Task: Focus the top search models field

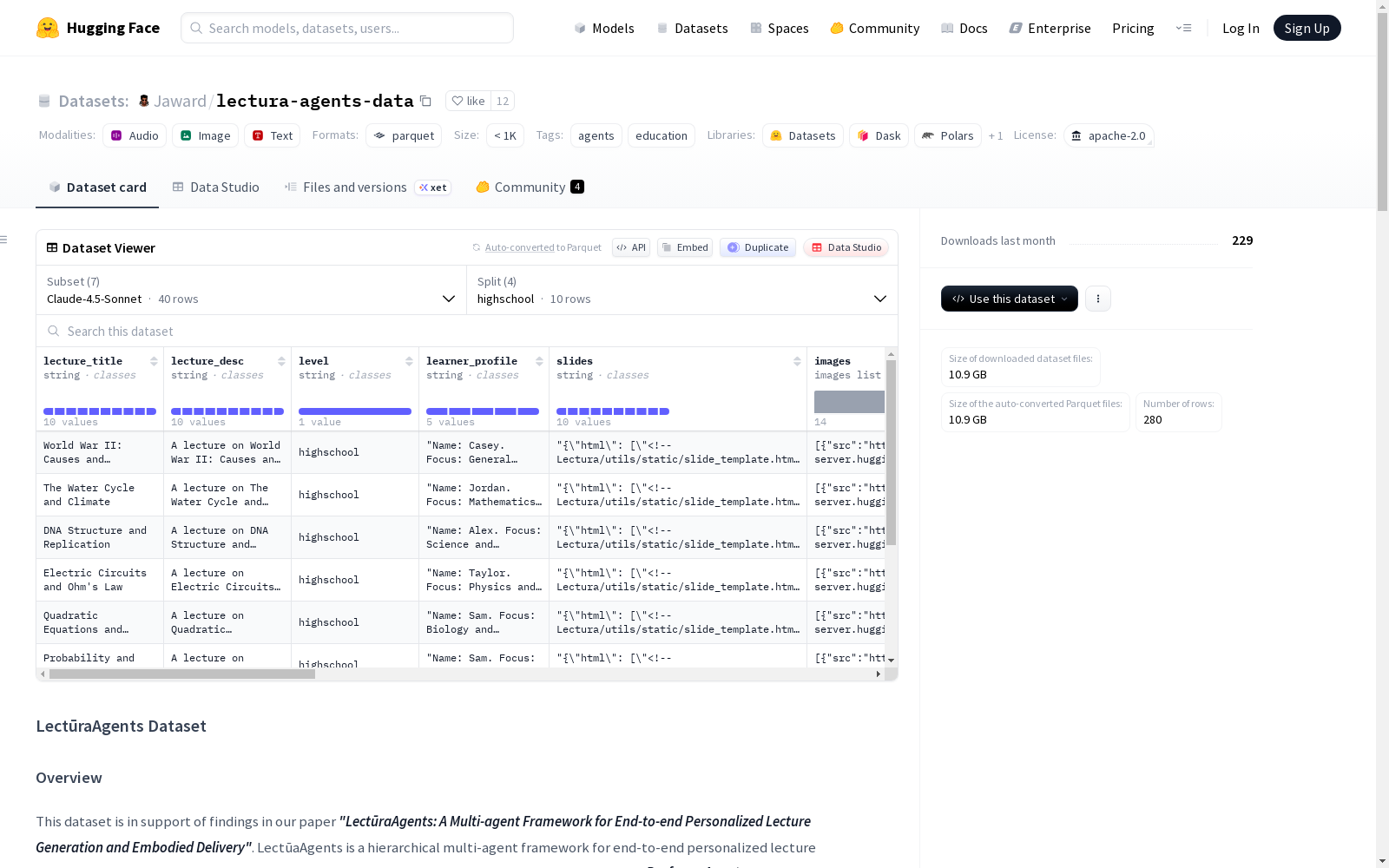Action: pos(347,28)
